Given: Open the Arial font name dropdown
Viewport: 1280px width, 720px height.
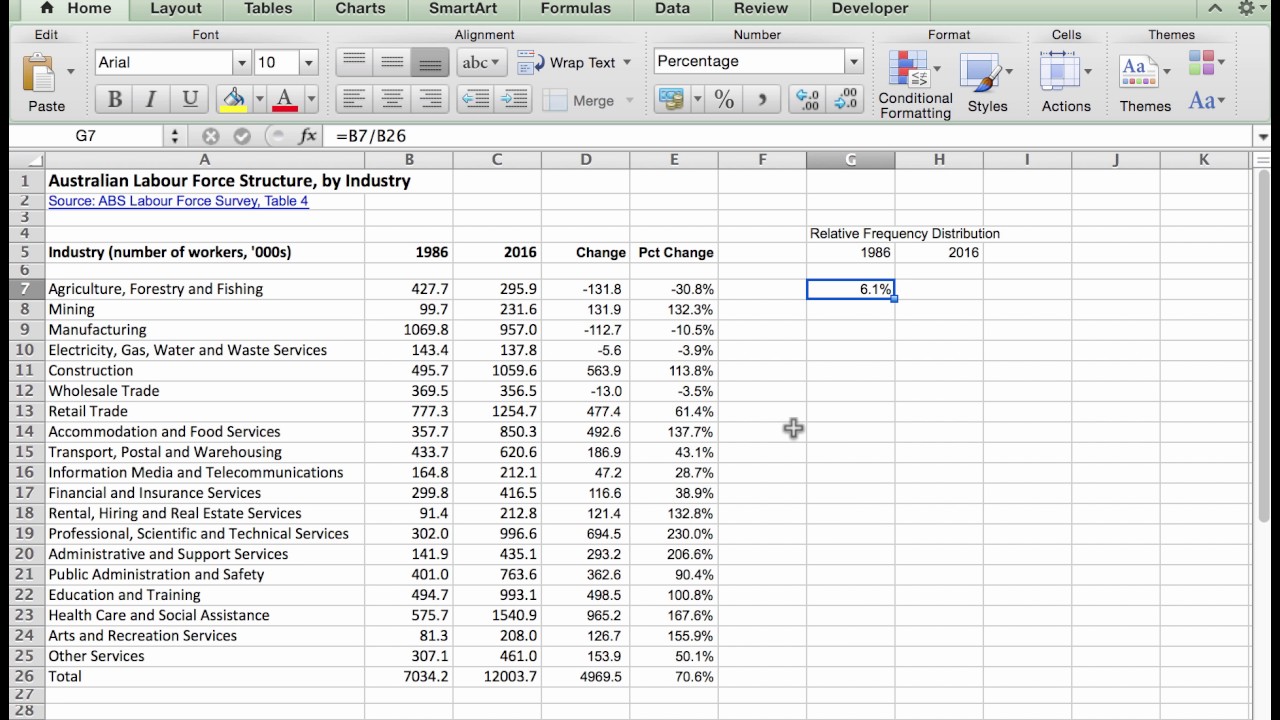Looking at the screenshot, I should 241,63.
